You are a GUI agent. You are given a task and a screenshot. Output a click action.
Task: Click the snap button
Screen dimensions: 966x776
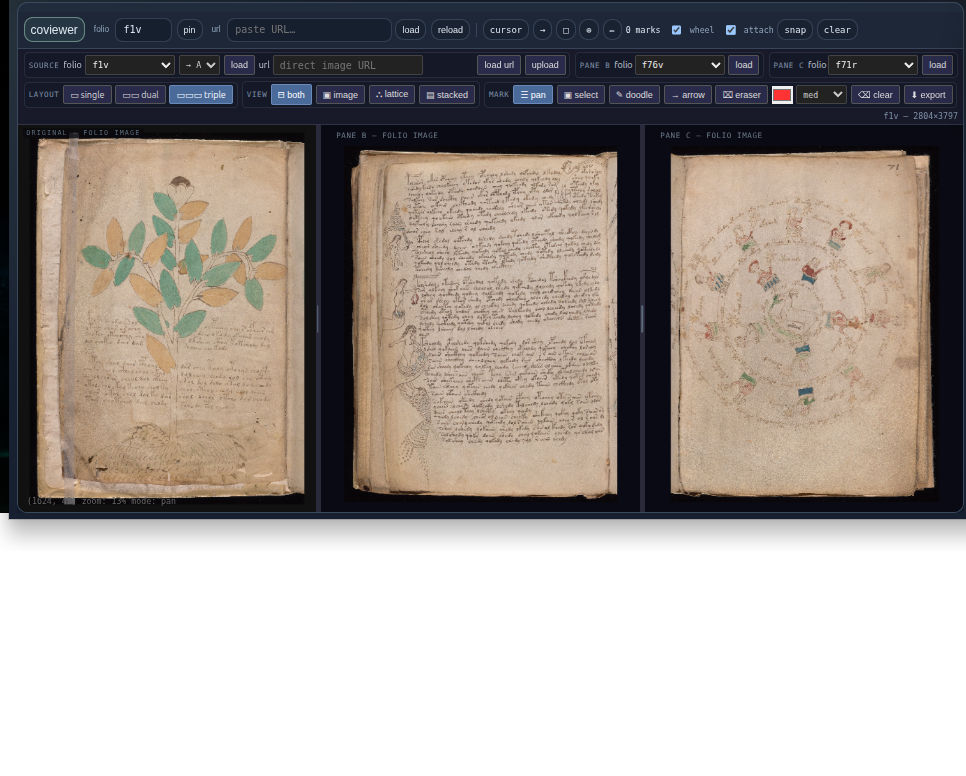tap(795, 30)
